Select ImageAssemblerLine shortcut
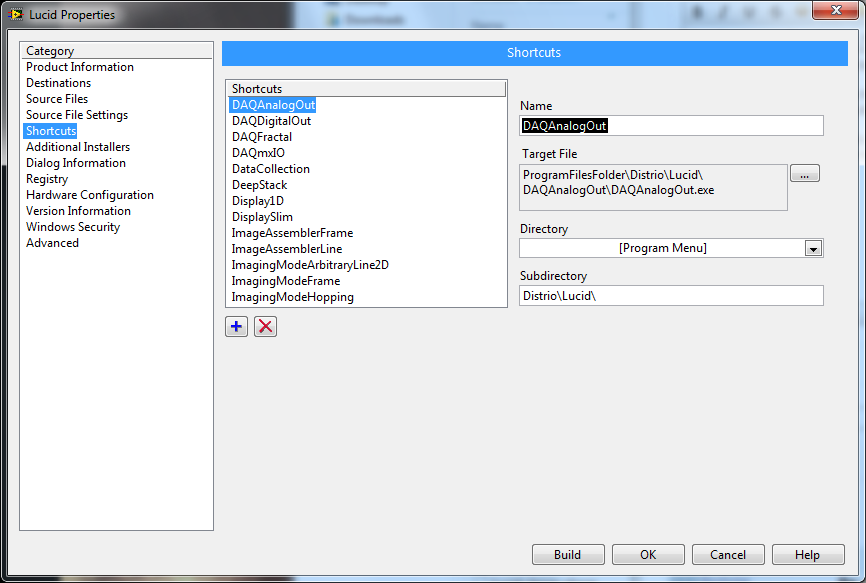Image resolution: width=866 pixels, height=583 pixels. 287,249
